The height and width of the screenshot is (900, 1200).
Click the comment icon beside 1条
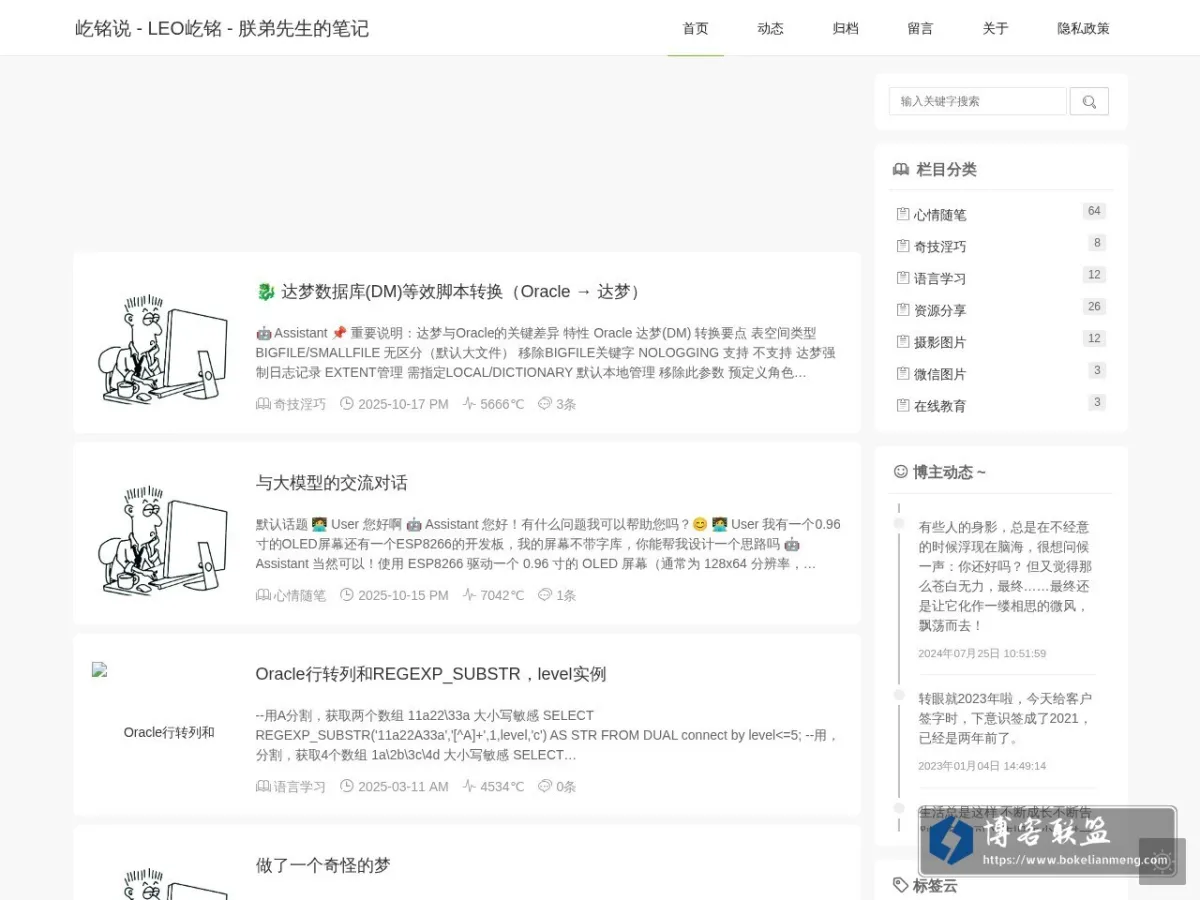[545, 595]
